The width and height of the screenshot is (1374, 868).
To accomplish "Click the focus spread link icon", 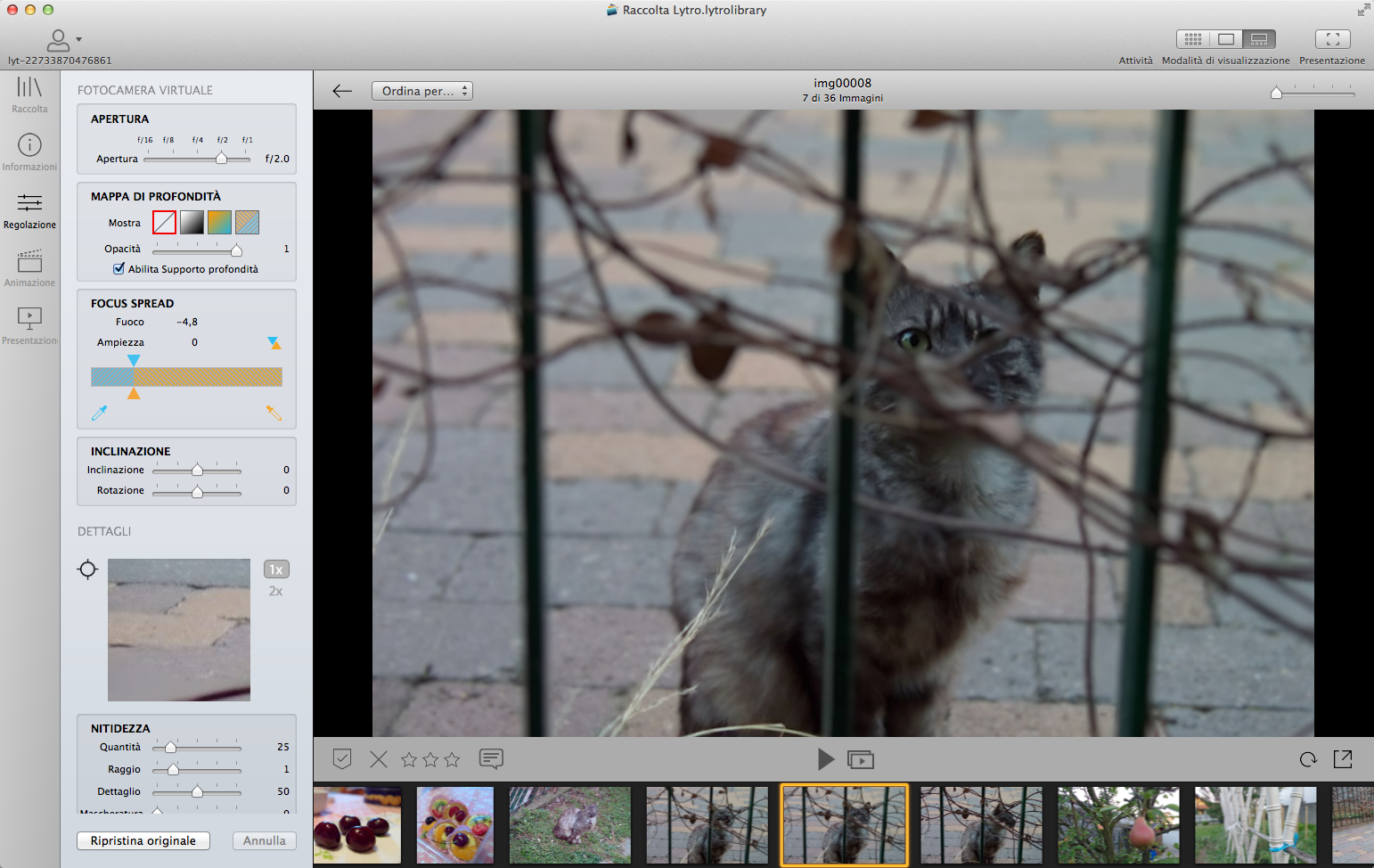I will [274, 343].
